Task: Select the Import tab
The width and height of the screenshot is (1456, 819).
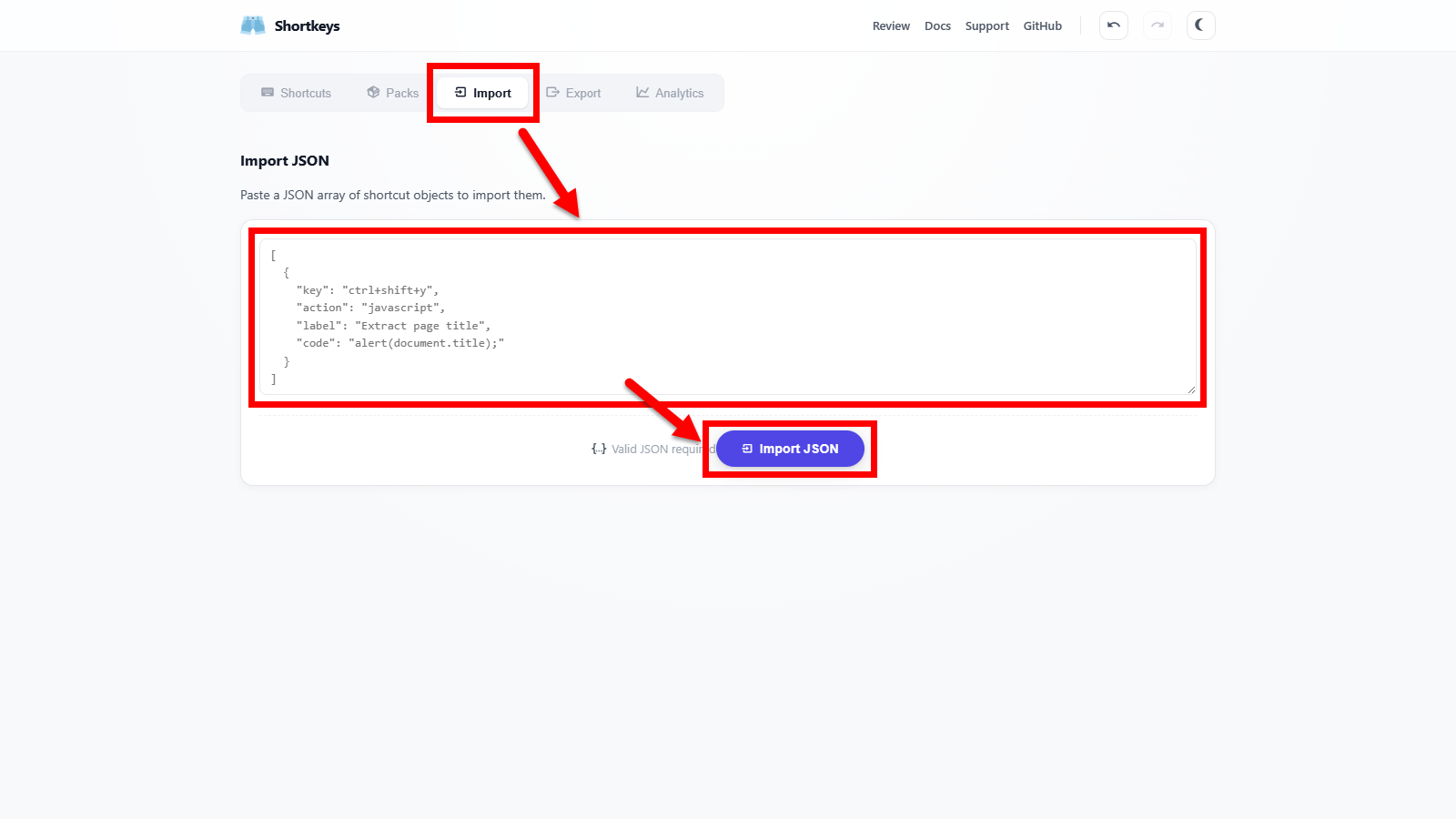Action: pyautogui.click(x=483, y=93)
